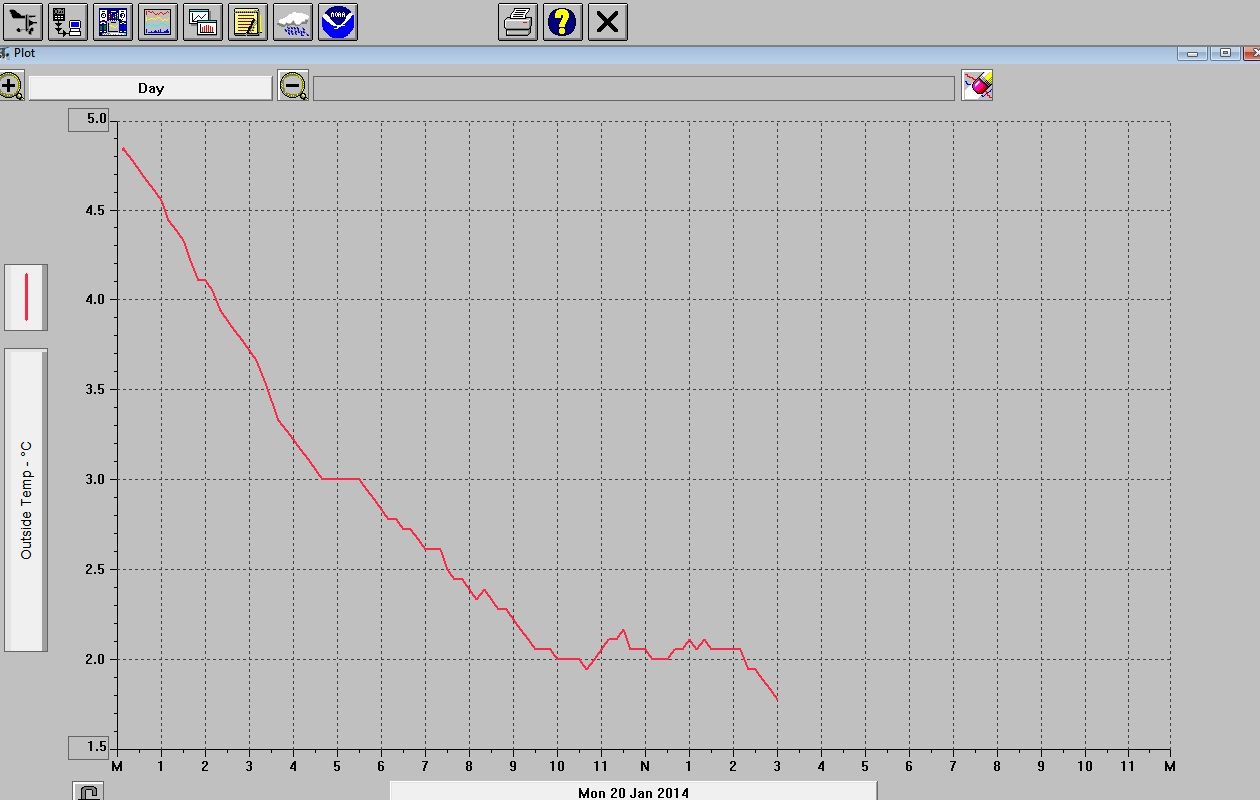Click the Outside Temp - °C axis button
This screenshot has height=800, width=1260.
click(26, 500)
